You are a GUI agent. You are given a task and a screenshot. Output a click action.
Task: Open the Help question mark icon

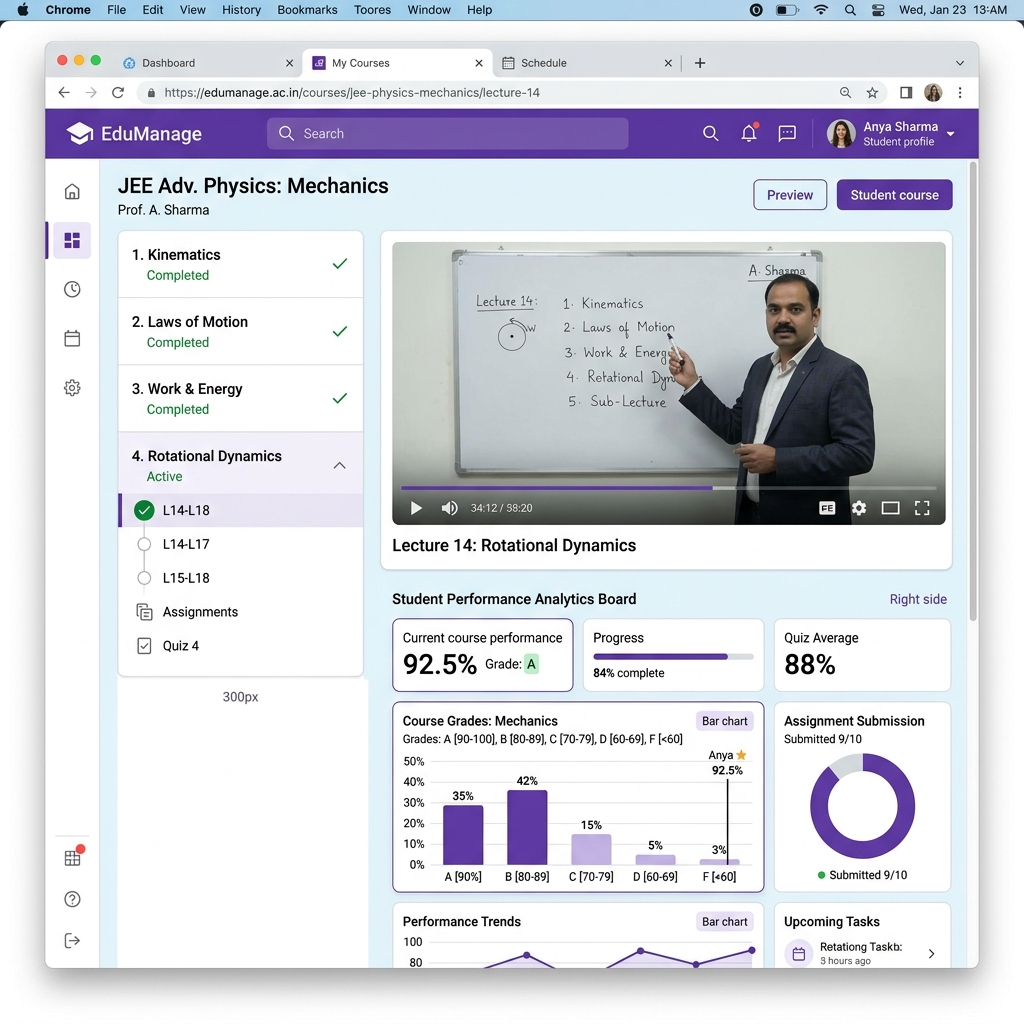pos(71,899)
